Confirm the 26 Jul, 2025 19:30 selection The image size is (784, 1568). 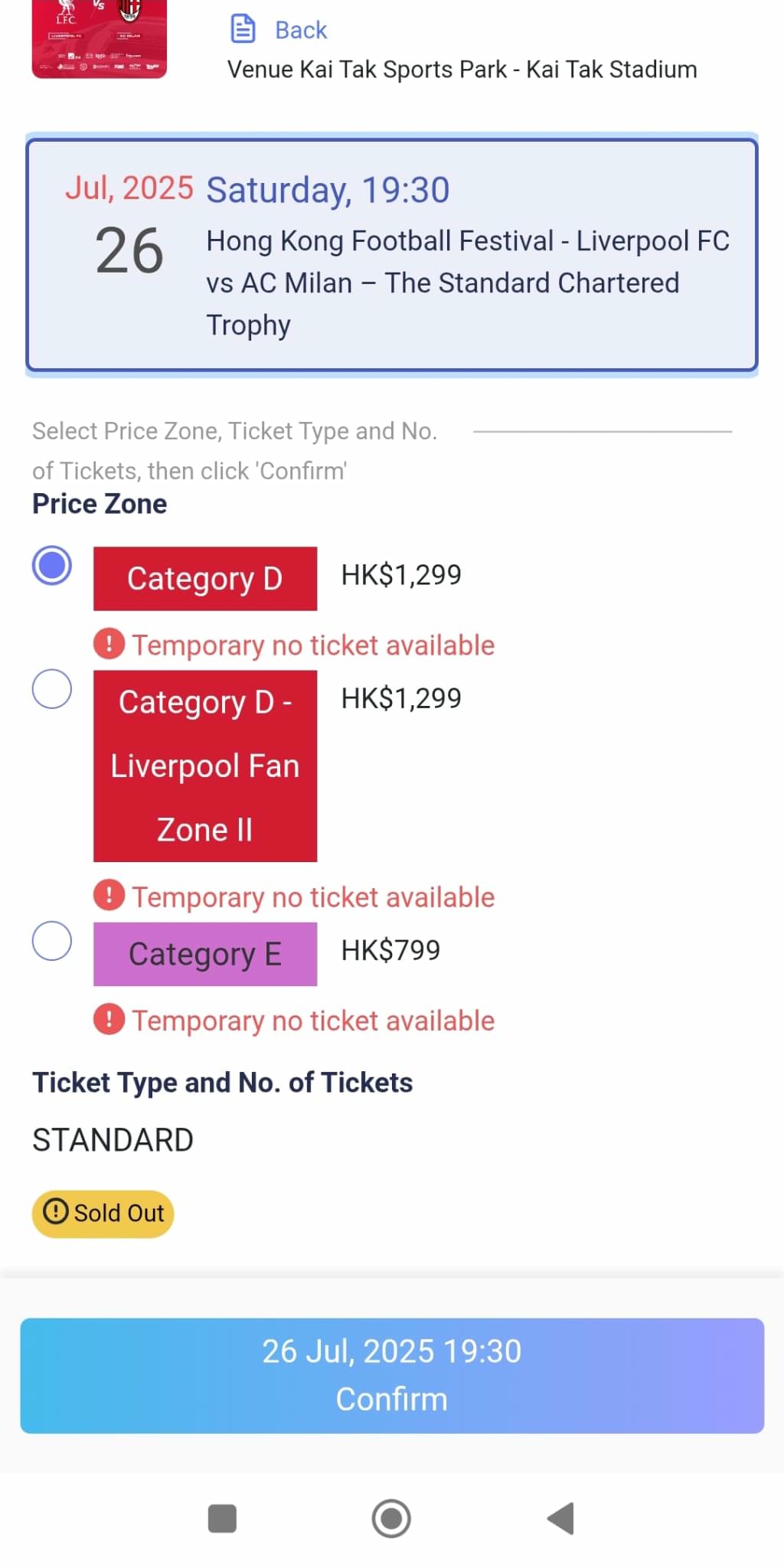click(x=392, y=1375)
